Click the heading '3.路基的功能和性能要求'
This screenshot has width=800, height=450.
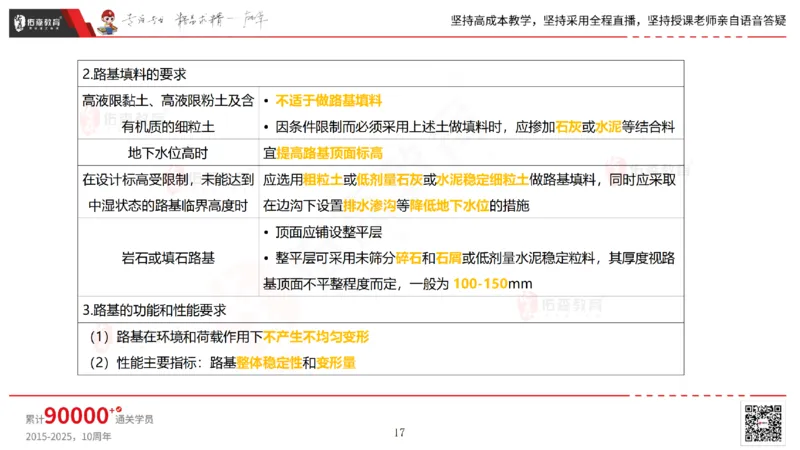pos(154,310)
